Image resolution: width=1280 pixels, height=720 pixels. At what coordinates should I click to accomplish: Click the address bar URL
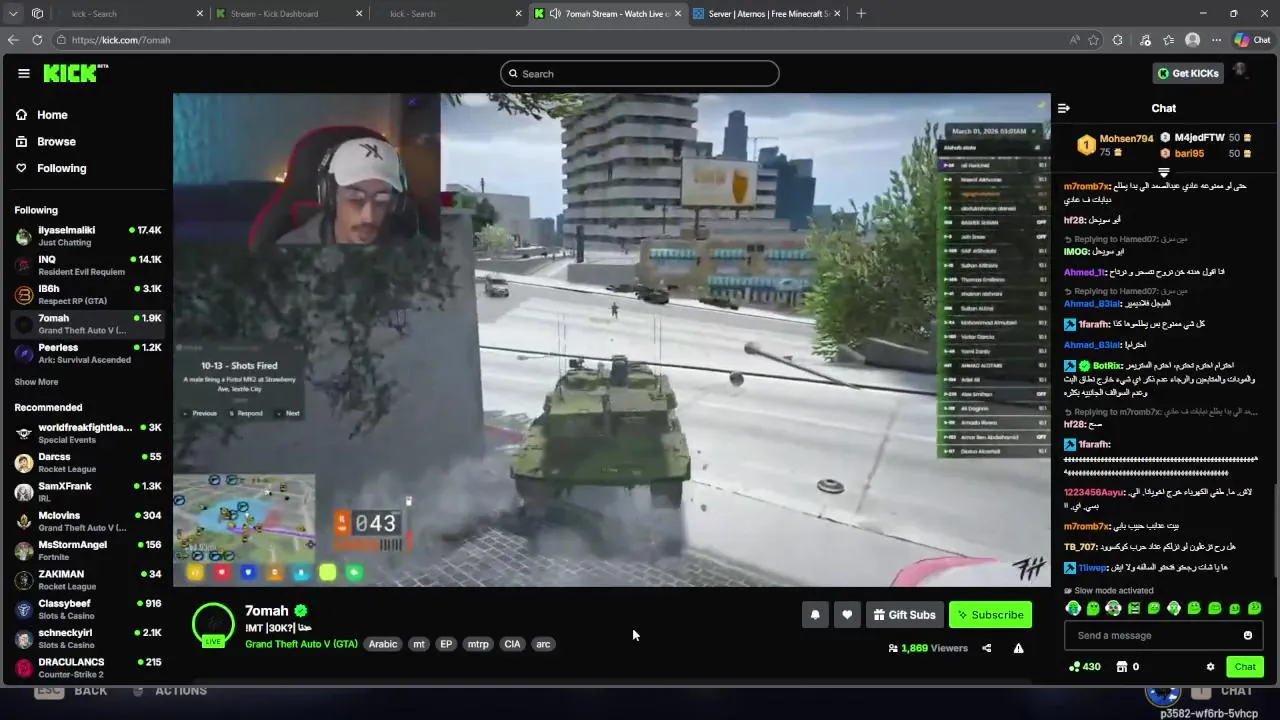point(121,40)
